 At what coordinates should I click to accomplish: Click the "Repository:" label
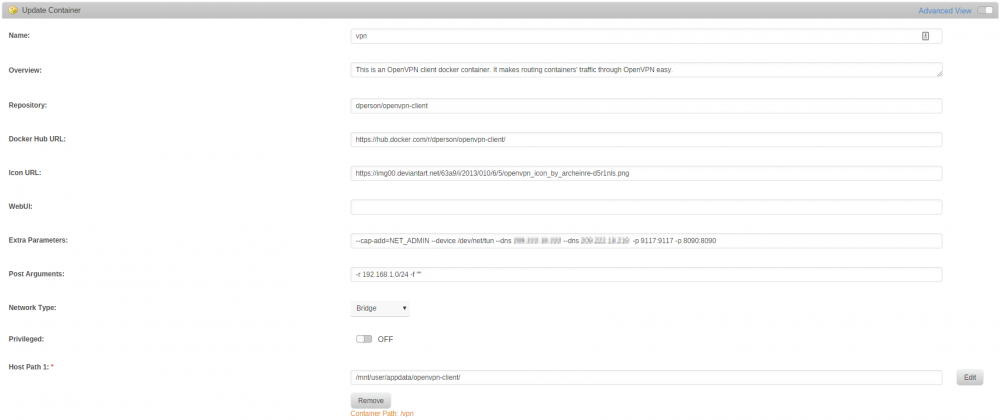tap(27, 105)
